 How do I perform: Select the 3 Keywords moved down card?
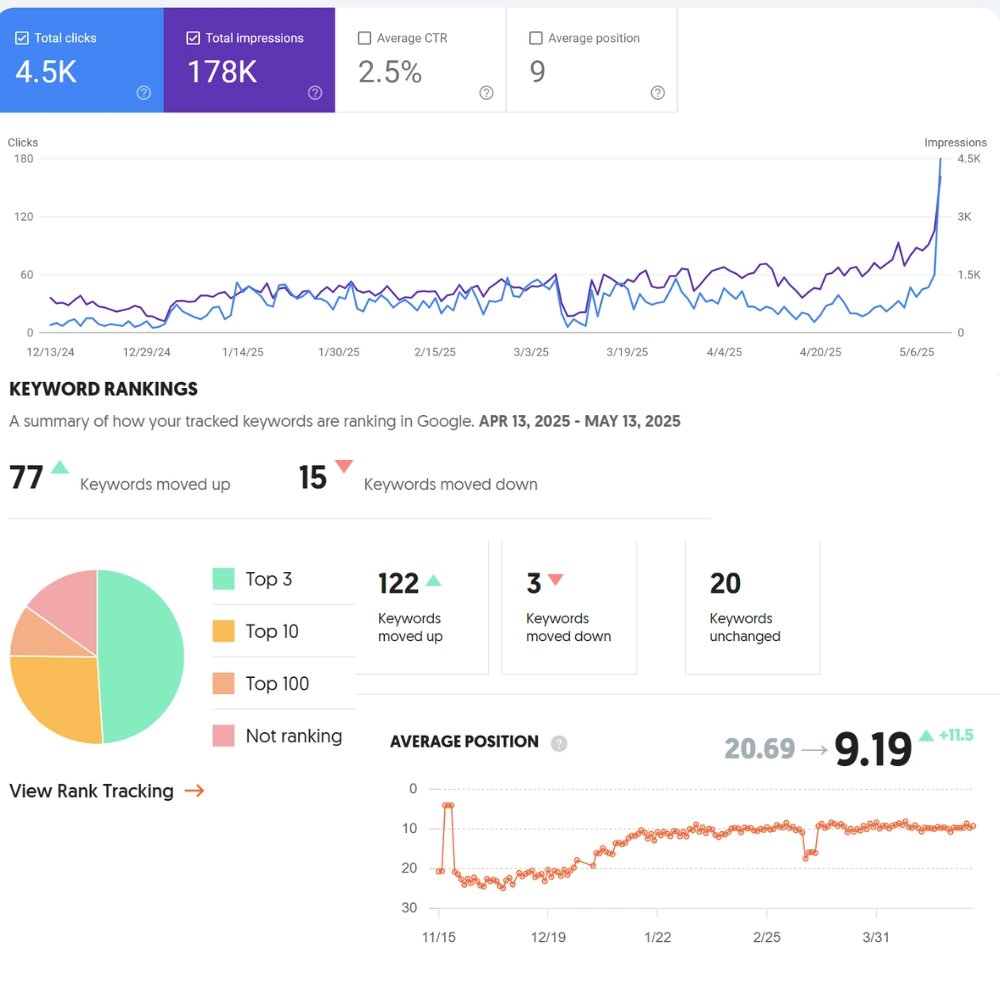click(x=568, y=607)
